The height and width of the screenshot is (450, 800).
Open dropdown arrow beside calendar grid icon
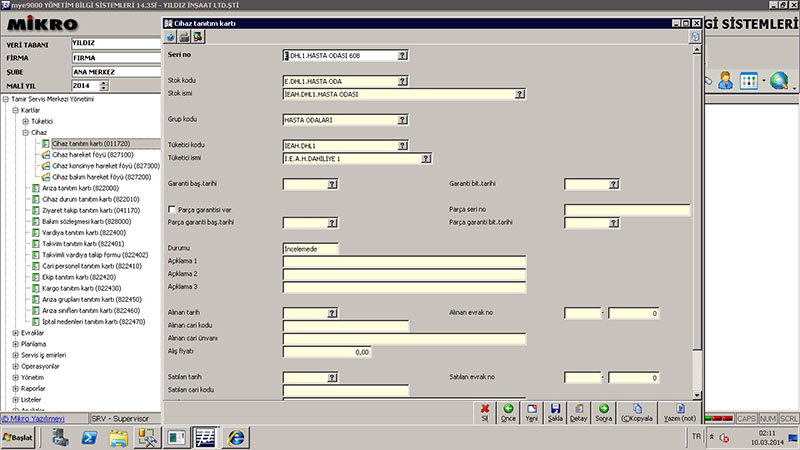pyautogui.click(x=764, y=81)
